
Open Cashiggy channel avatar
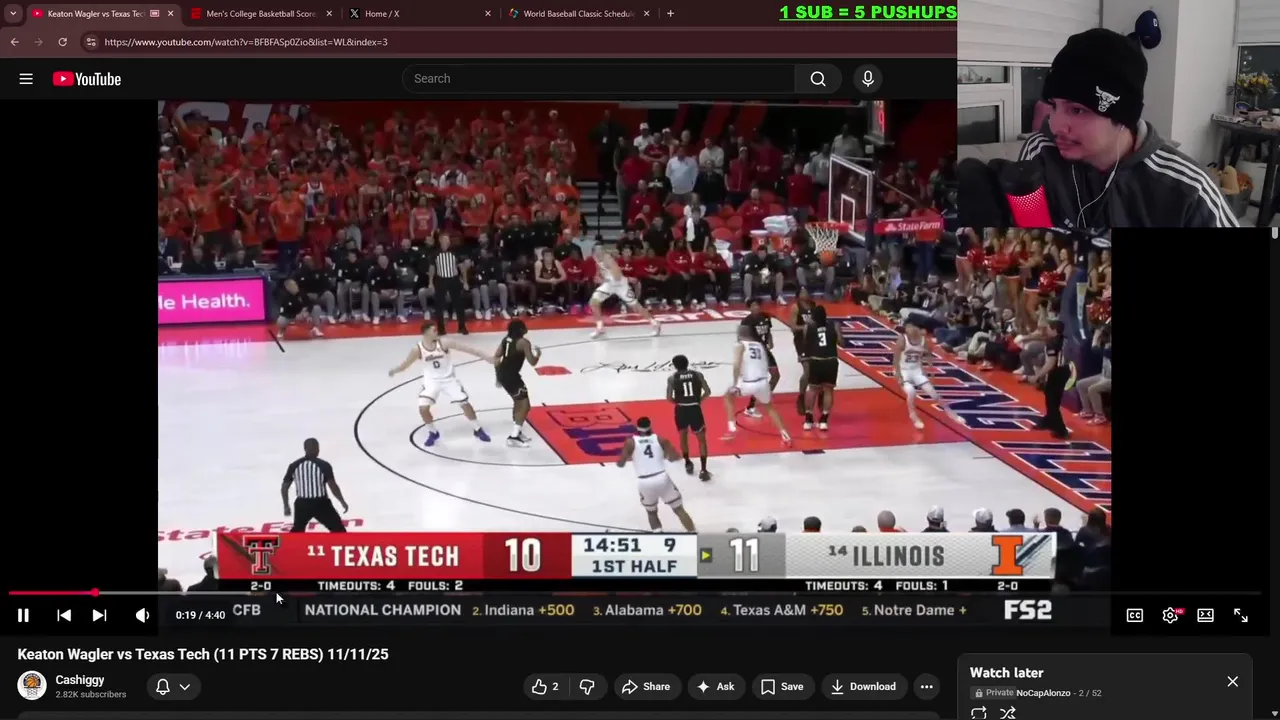click(32, 686)
